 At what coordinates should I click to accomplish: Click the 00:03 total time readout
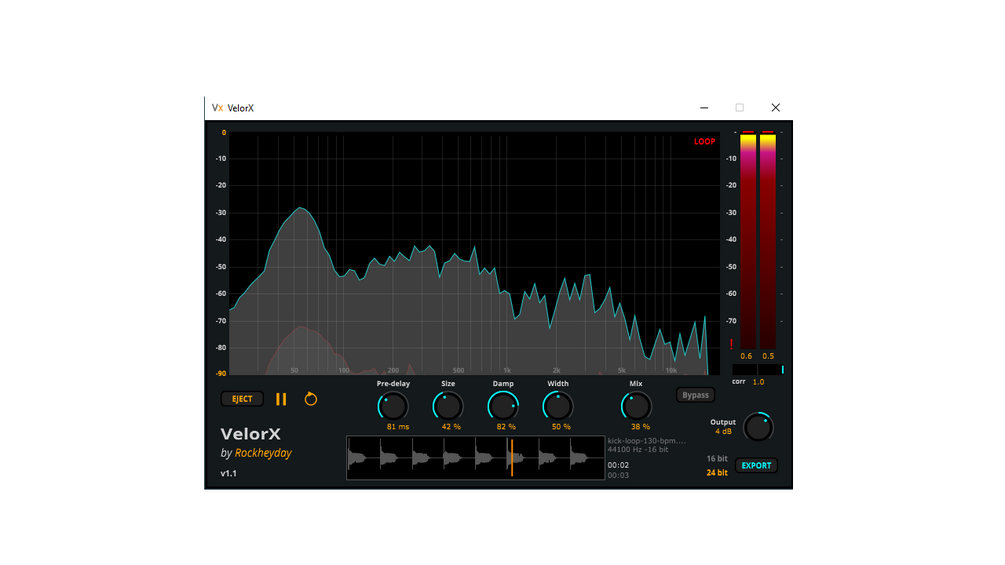click(x=618, y=475)
